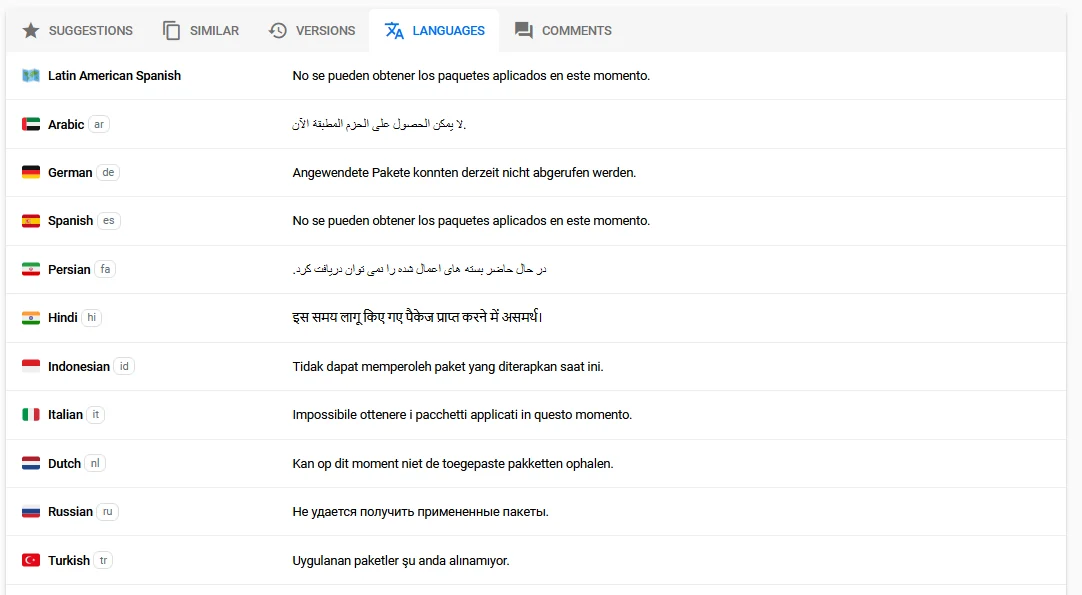Click the Indonesian flag icon
Screen dimensions: 1082x595
pyautogui.click(x=30, y=366)
